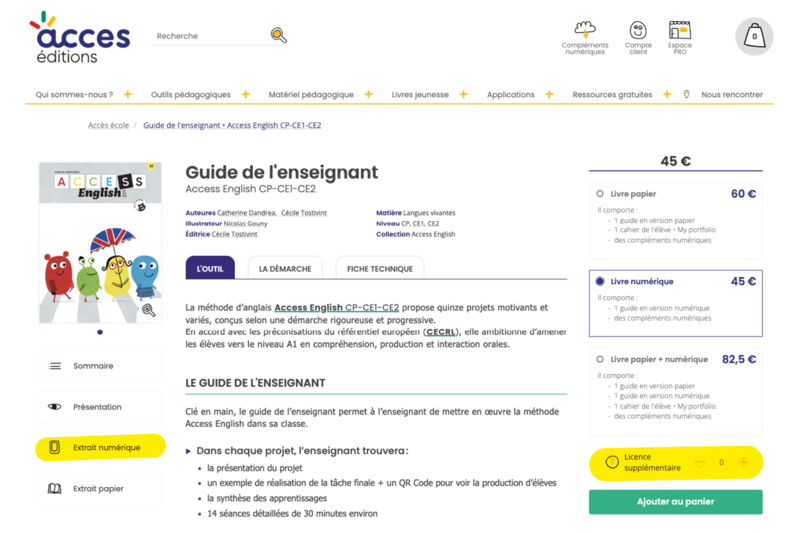Expand the Ressources gratuites plus sign
Viewport: 800px width, 533px height.
[667, 94]
